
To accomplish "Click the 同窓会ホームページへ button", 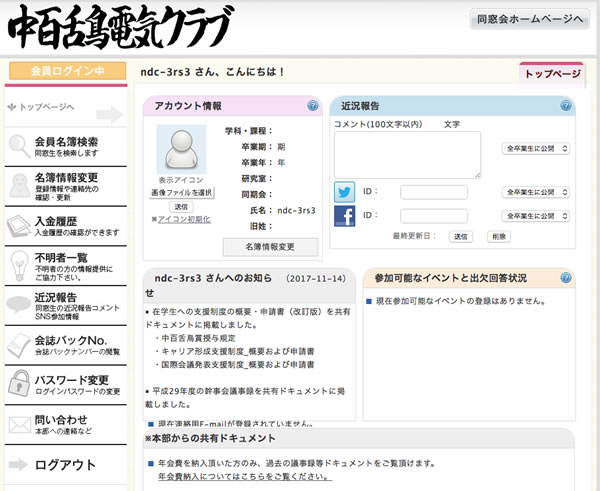I will pyautogui.click(x=529, y=19).
